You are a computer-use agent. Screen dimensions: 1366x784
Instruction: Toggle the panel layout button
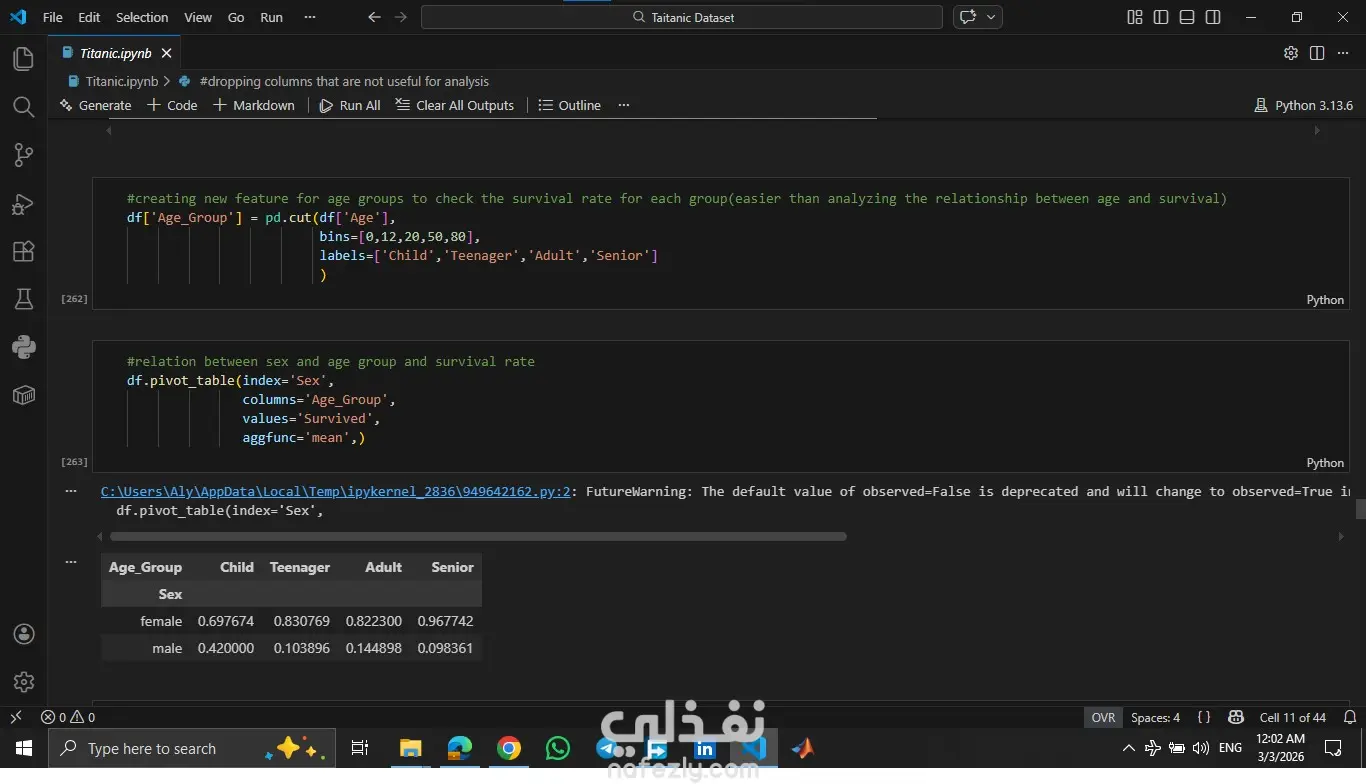[x=1186, y=17]
